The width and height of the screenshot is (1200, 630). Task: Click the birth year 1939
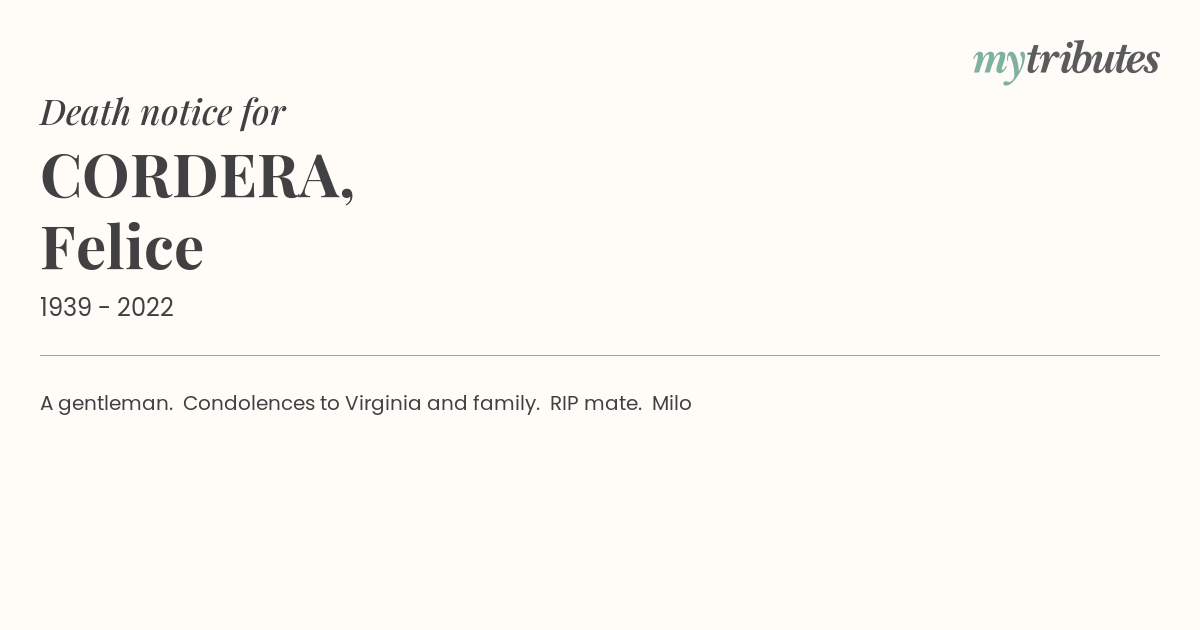66,308
